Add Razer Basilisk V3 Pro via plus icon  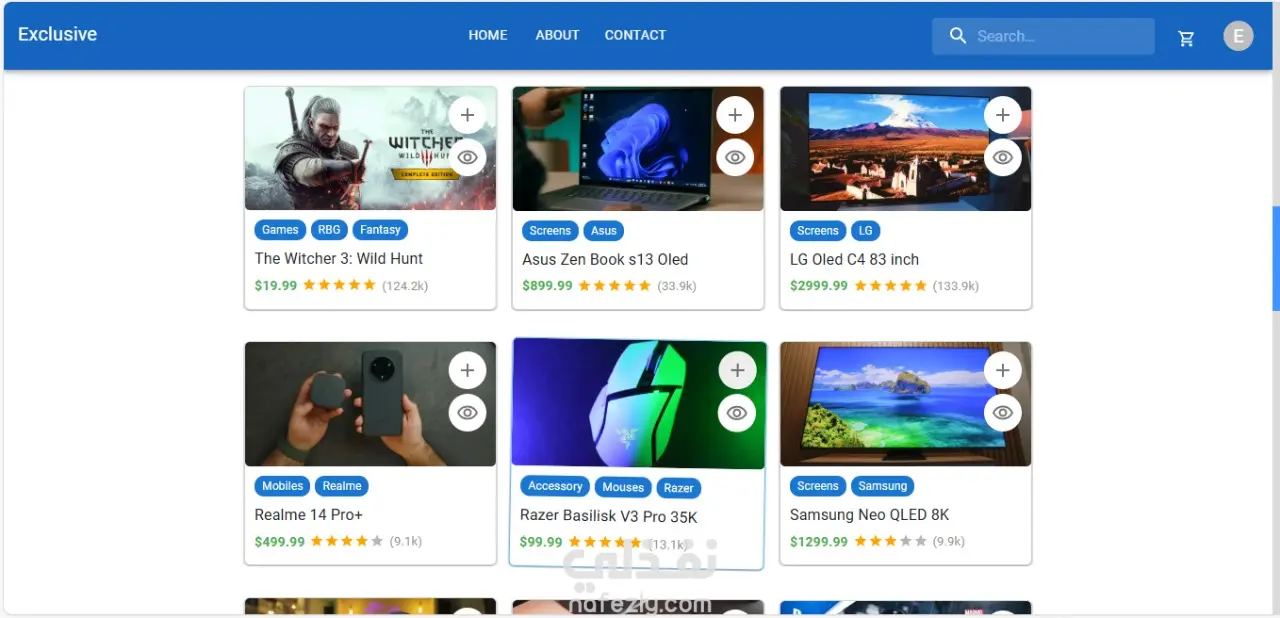pyautogui.click(x=737, y=369)
